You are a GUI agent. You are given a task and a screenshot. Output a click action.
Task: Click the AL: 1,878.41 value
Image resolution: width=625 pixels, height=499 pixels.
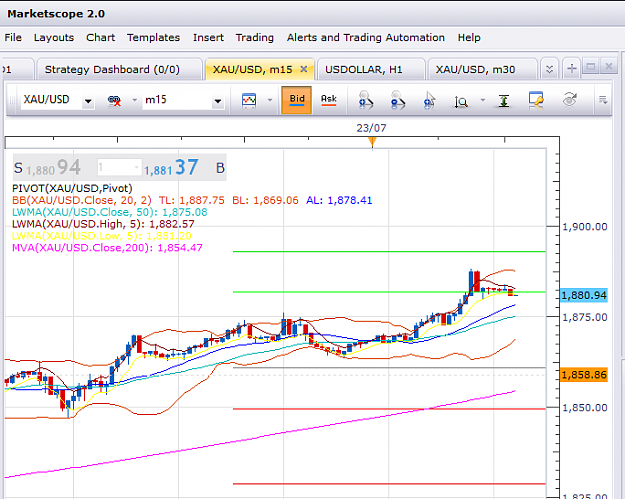tap(339, 200)
